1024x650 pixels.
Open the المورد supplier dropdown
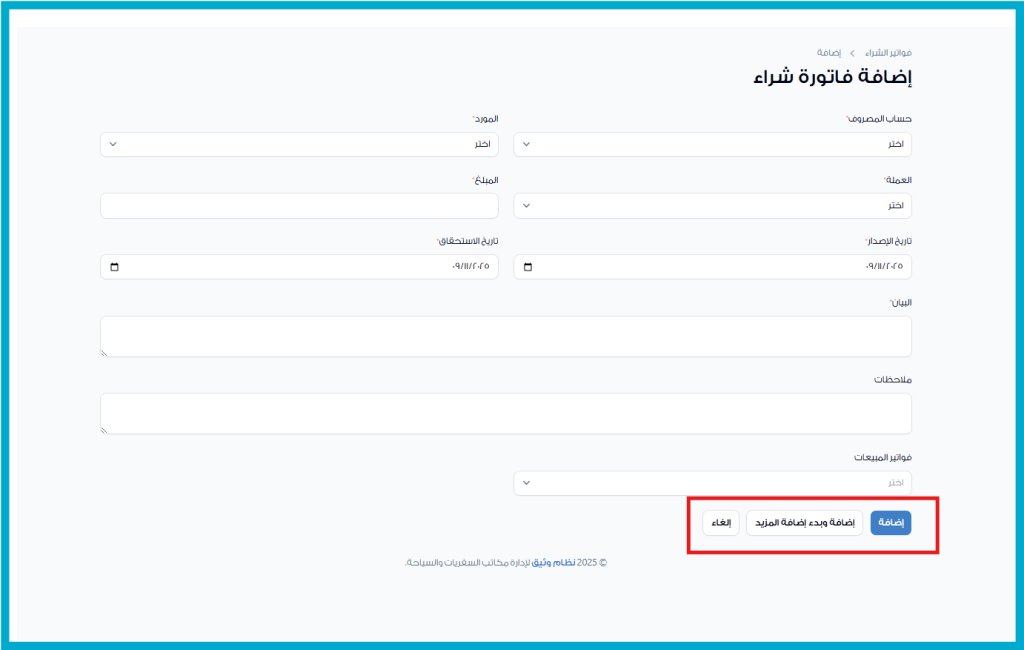click(x=299, y=144)
